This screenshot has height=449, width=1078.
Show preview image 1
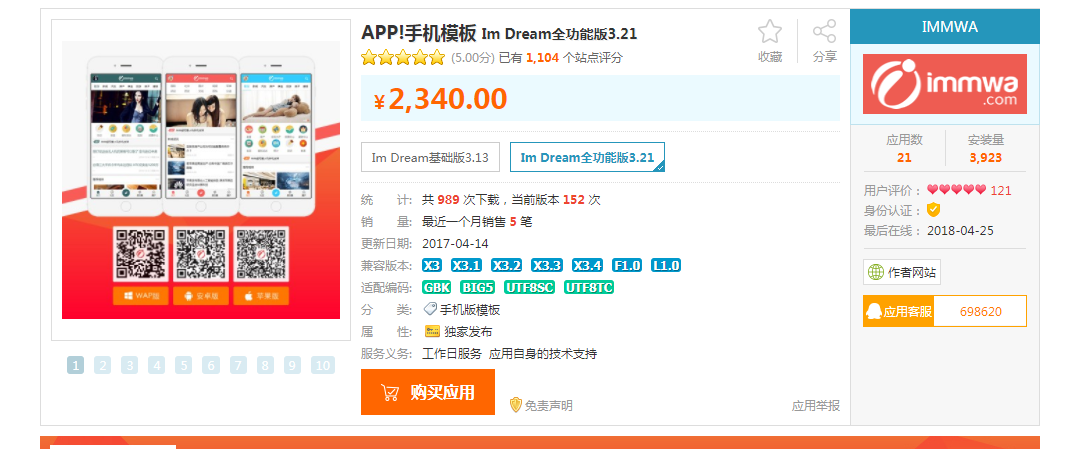75,365
